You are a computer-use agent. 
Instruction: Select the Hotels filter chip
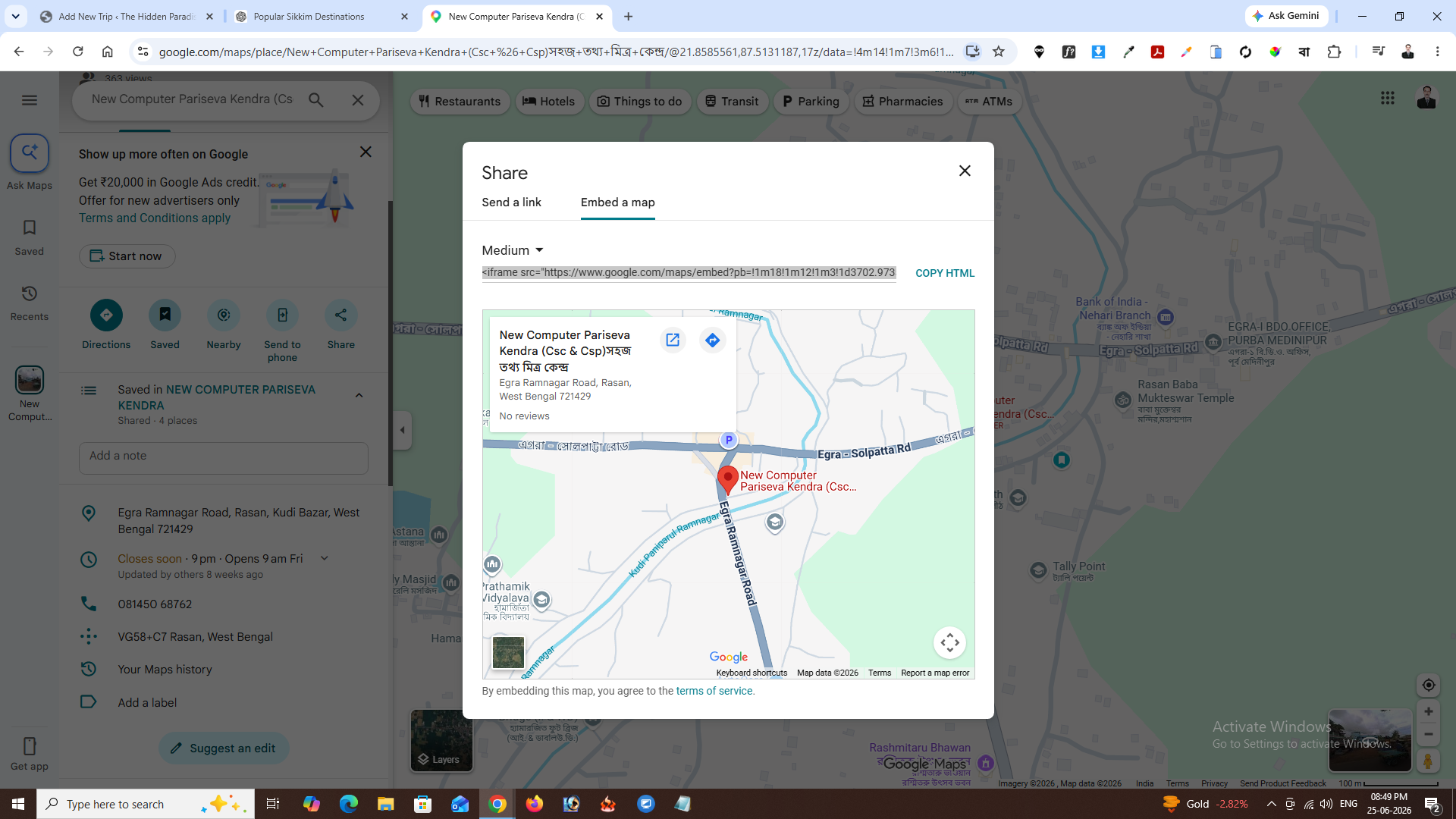(x=549, y=102)
